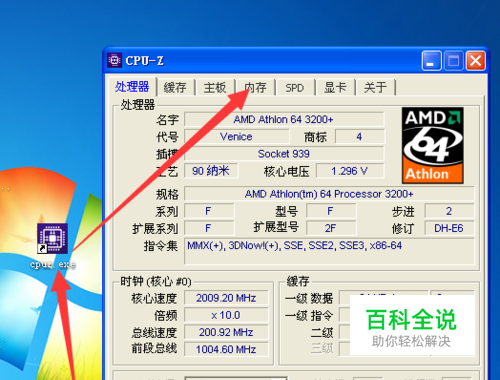Switch to the 内存 tab
500x380 pixels.
pos(255,88)
